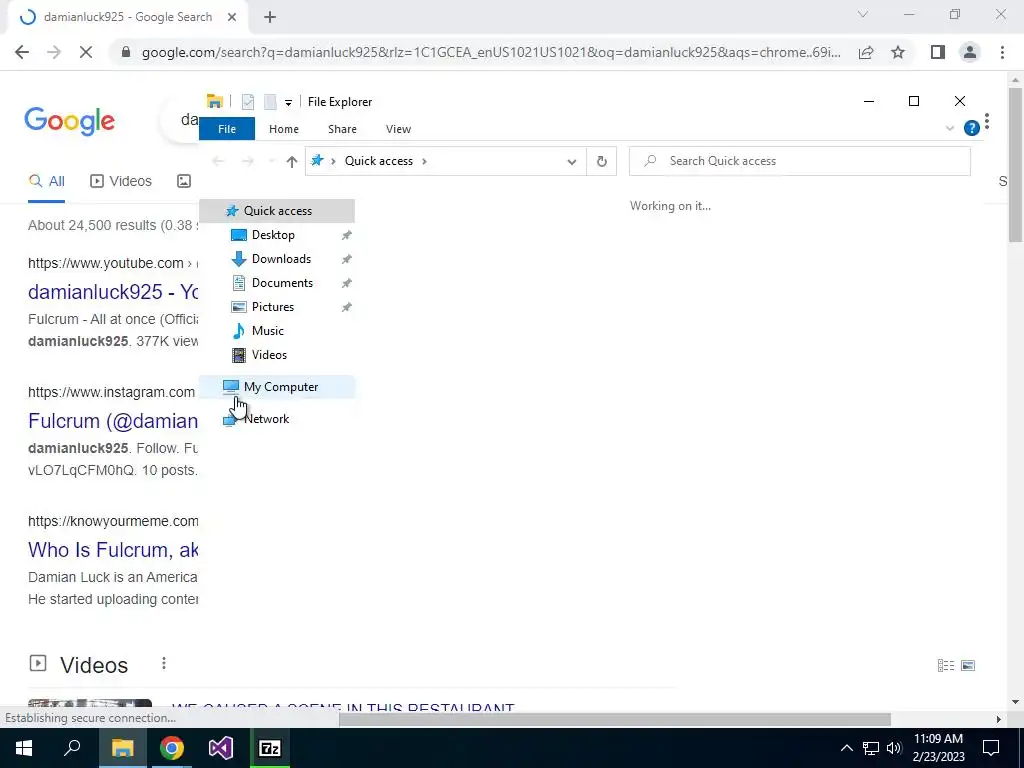Click pin icon next to Pictures
This screenshot has width=1024, height=768.
tap(346, 307)
